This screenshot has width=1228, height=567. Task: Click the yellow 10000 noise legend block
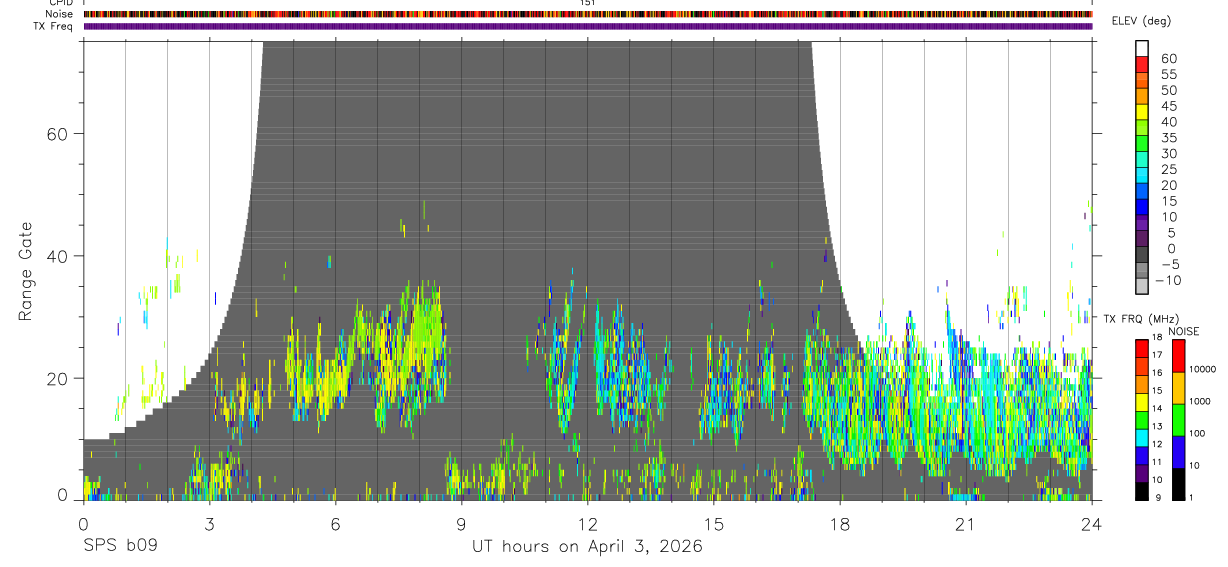click(1178, 388)
